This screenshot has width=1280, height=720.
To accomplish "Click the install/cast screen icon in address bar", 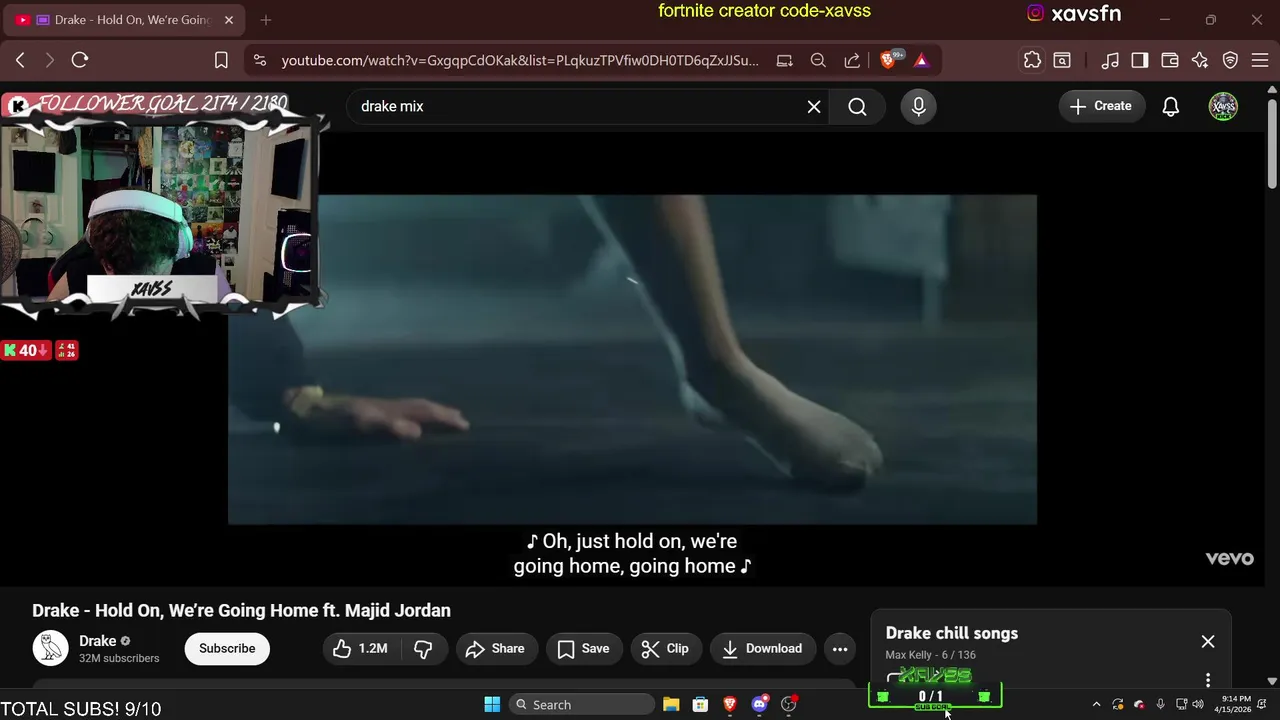I will tap(785, 60).
